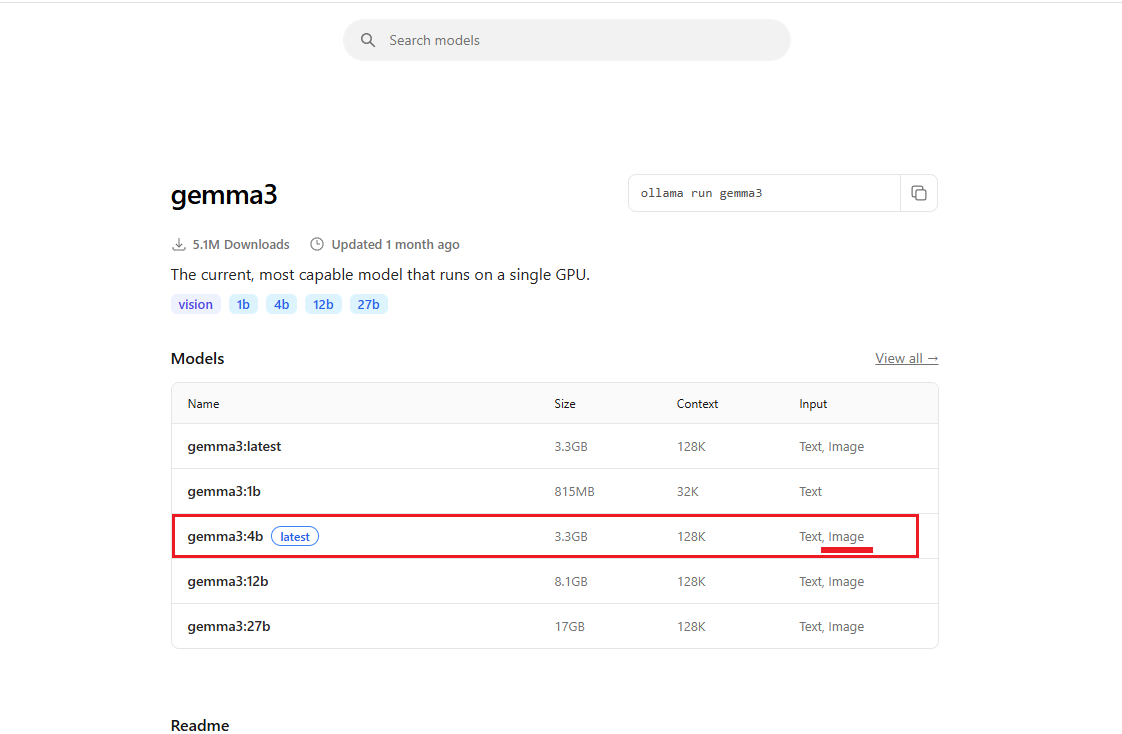Click the 17GB size cell
This screenshot has height=734, width=1122.
pos(570,627)
